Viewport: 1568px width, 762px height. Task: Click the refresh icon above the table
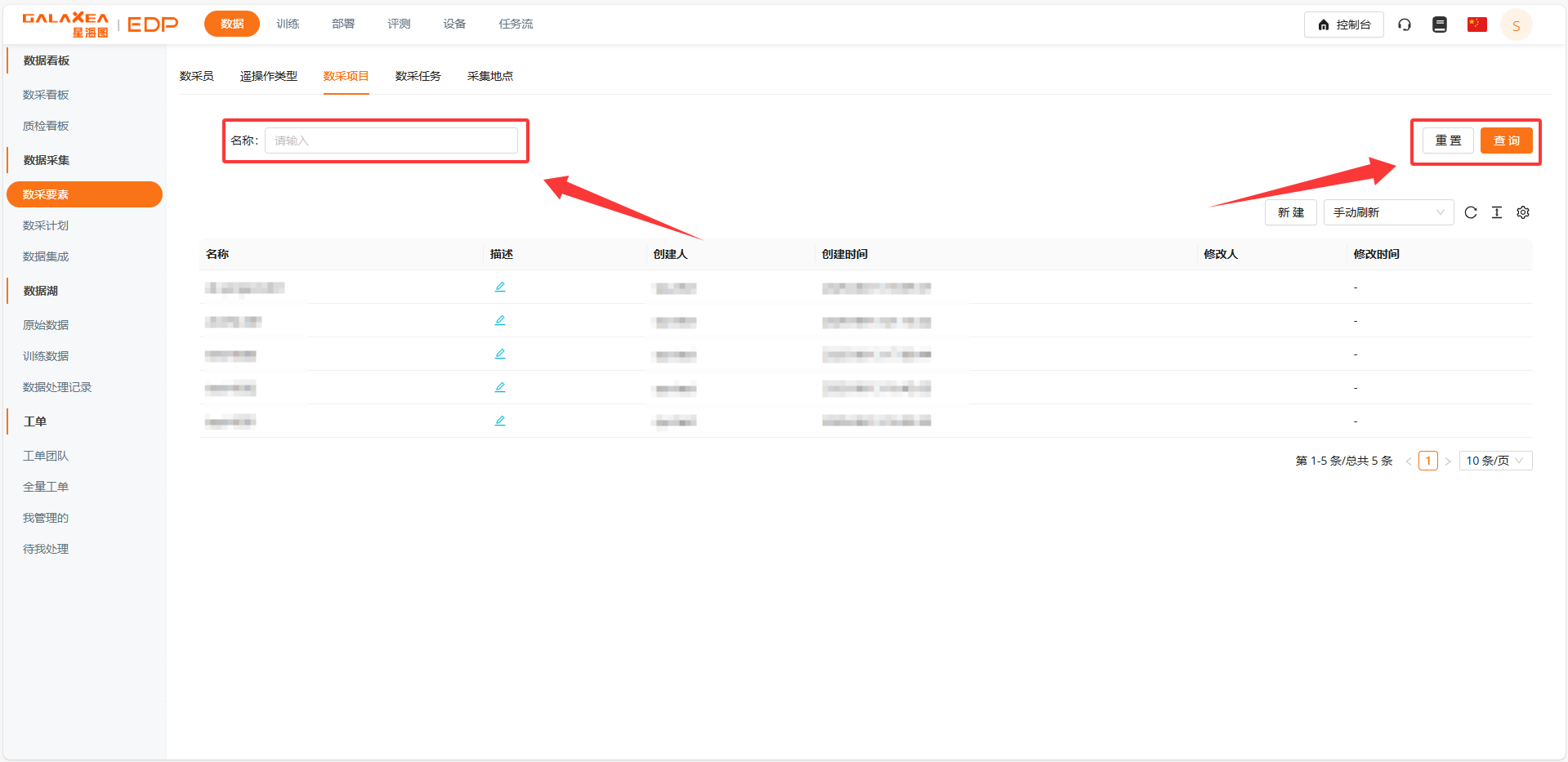(x=1470, y=212)
